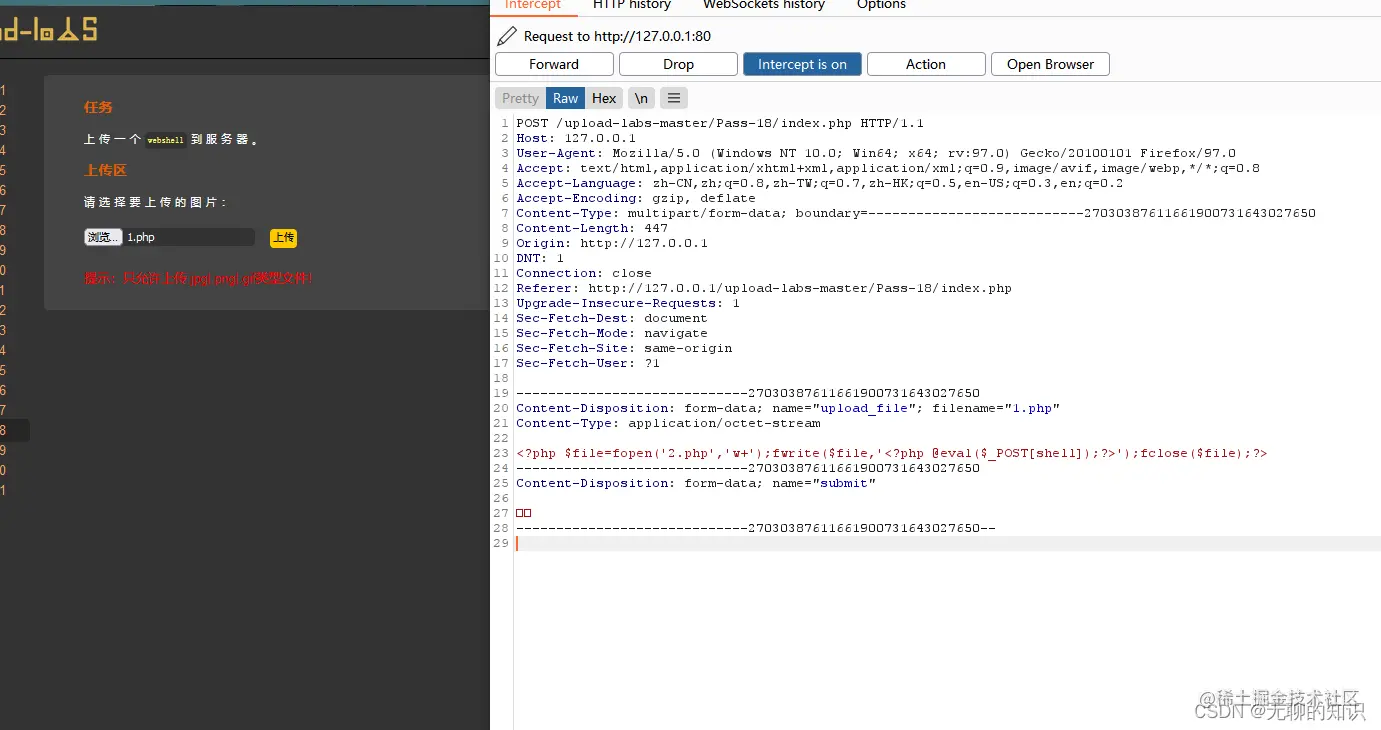Click the multipart/form-data Content-Type header line

point(916,213)
